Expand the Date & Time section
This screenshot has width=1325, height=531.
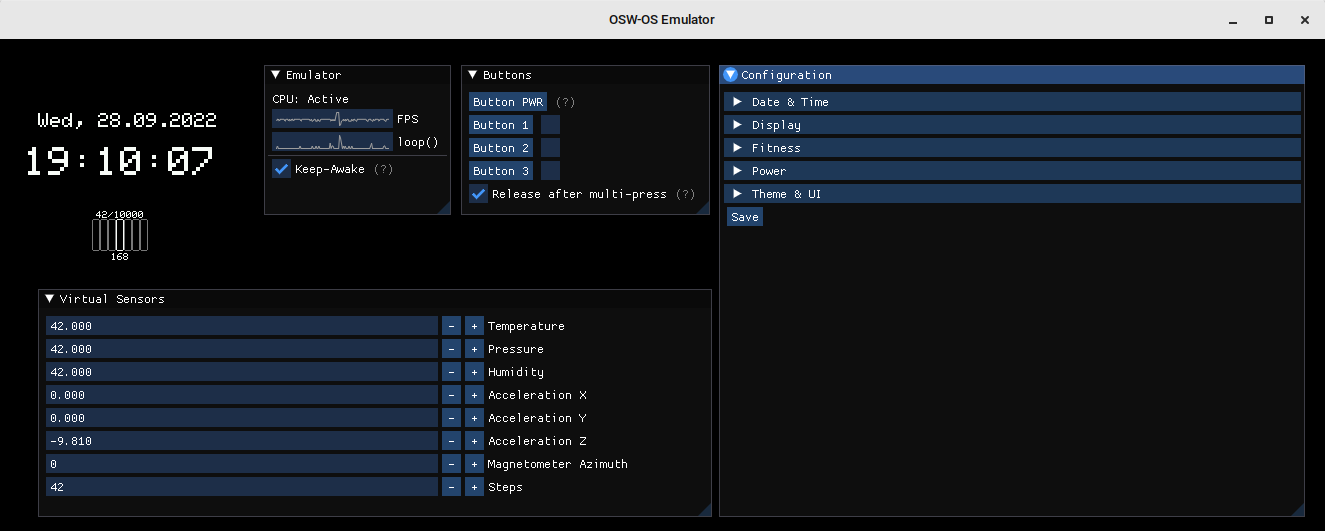tap(1012, 102)
